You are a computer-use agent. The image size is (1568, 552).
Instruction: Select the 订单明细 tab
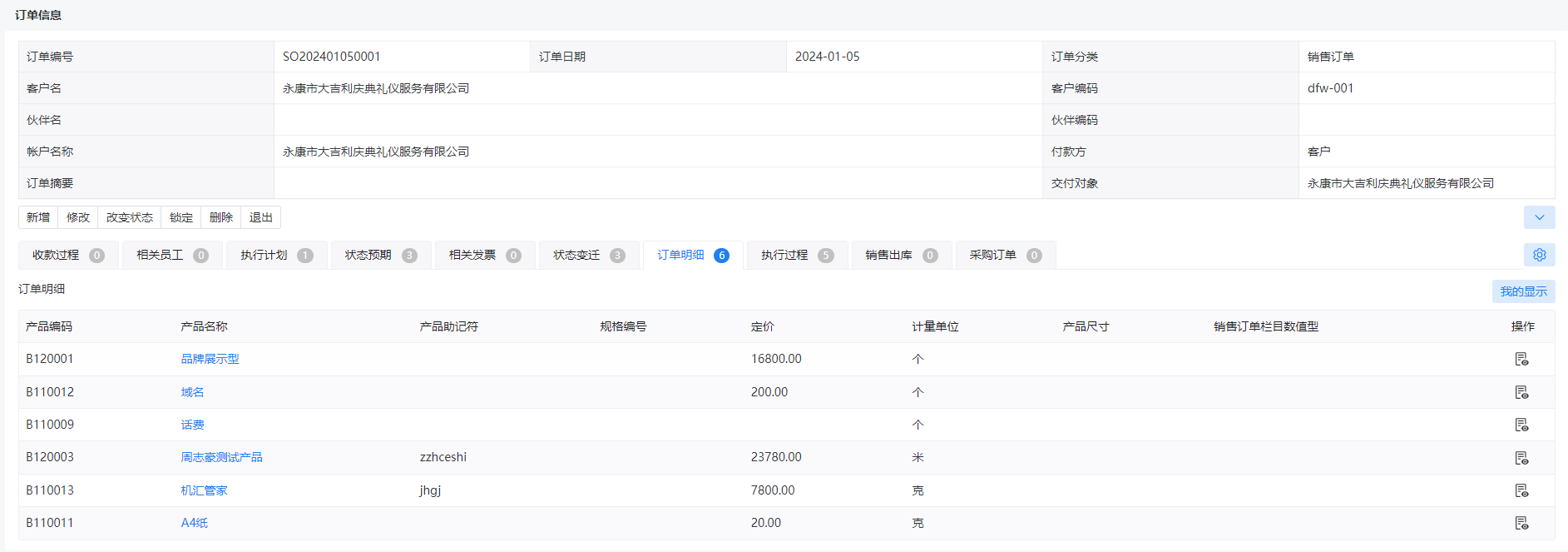693,255
